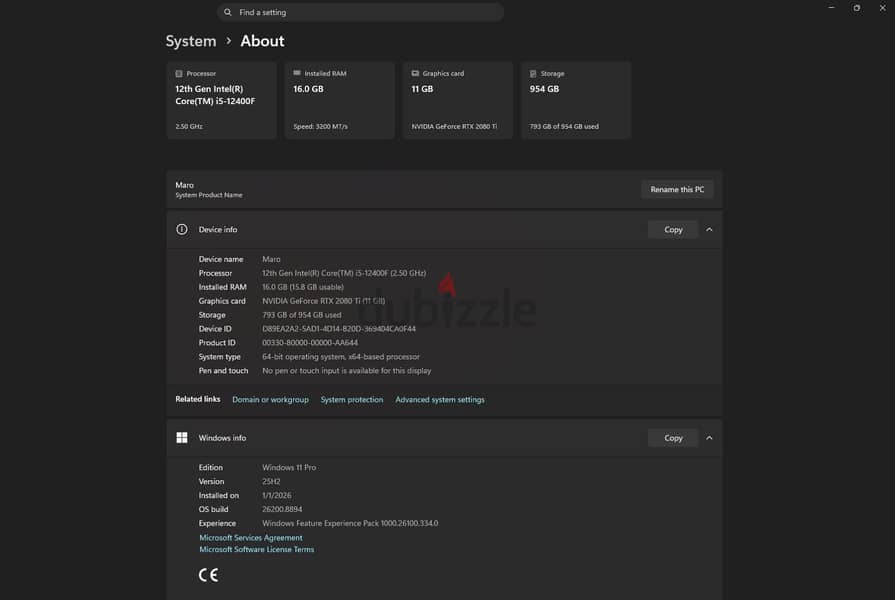Viewport: 895px width, 600px height.
Task: Click the About breadcrumb heading
Action: [262, 41]
